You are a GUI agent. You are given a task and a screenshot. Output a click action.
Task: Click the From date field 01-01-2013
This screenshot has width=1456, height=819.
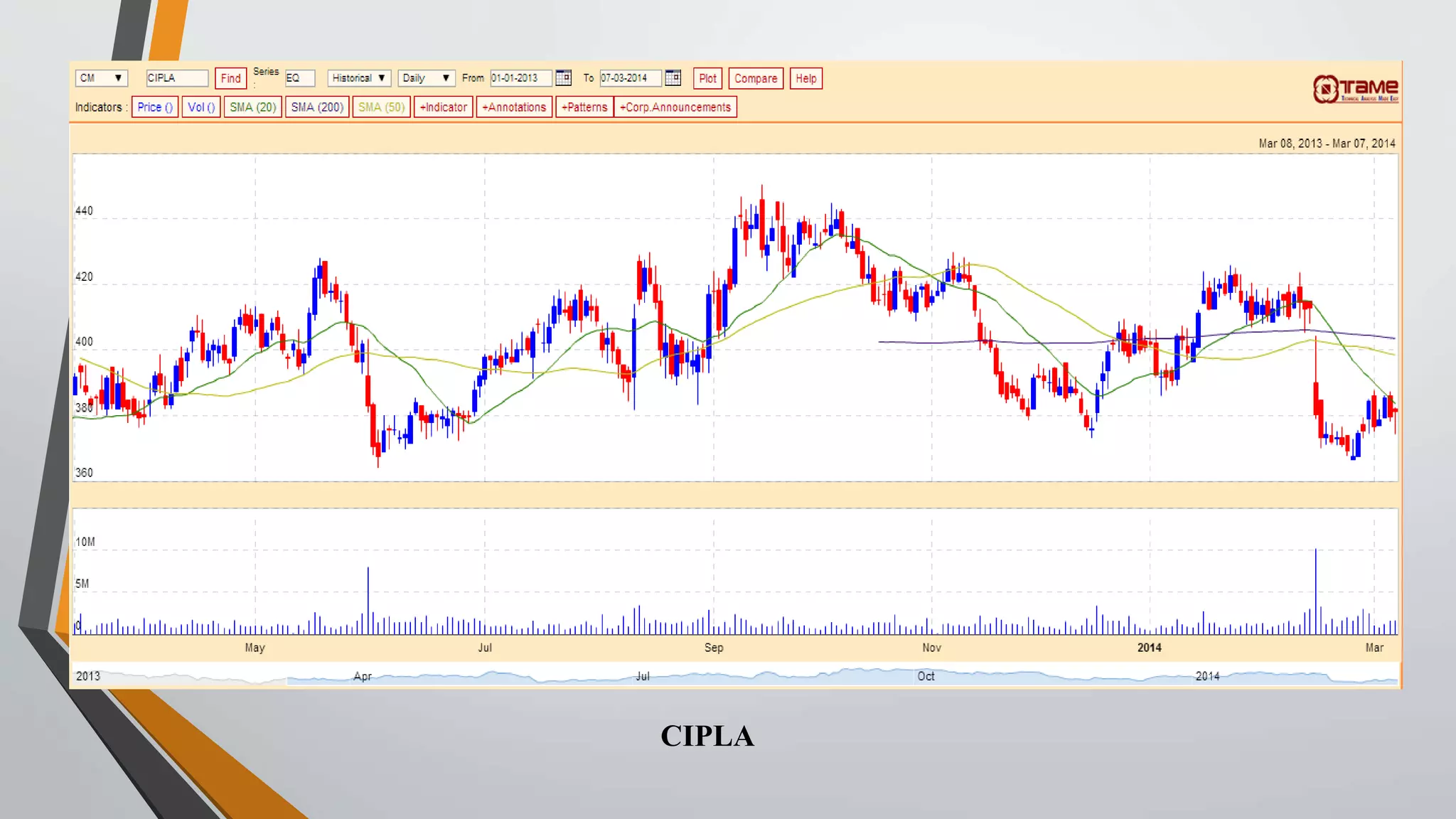(521, 78)
